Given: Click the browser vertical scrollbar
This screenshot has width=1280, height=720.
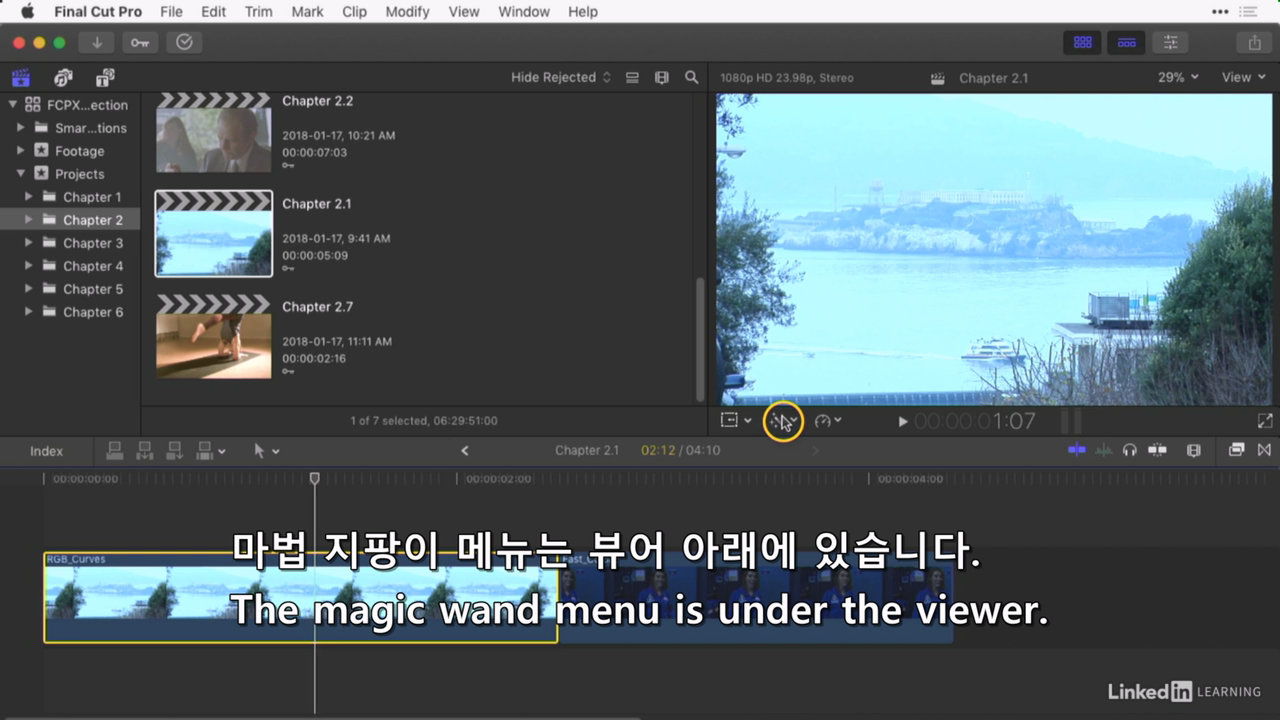Looking at the screenshot, I should coord(700,339).
